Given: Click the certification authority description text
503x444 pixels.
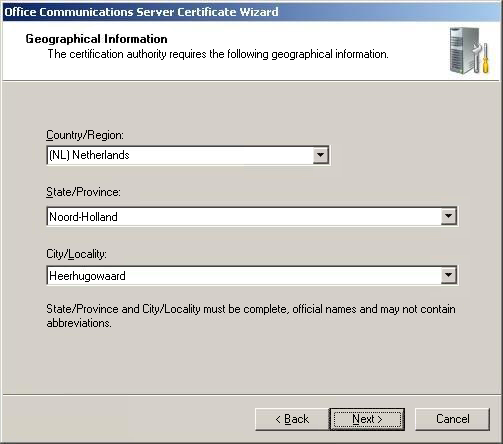Looking at the screenshot, I should coord(218,54).
